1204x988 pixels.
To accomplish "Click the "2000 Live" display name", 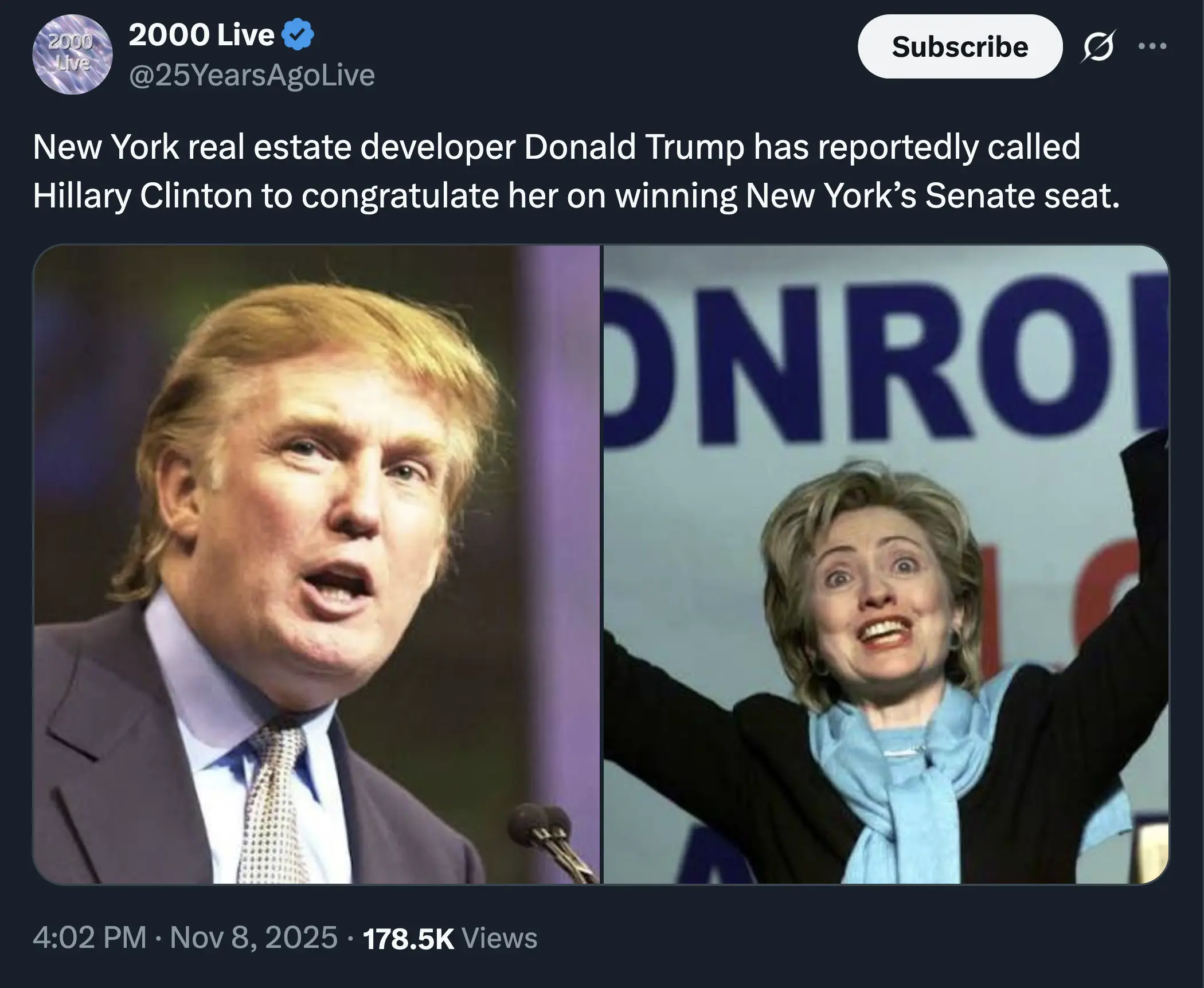I will coord(201,35).
